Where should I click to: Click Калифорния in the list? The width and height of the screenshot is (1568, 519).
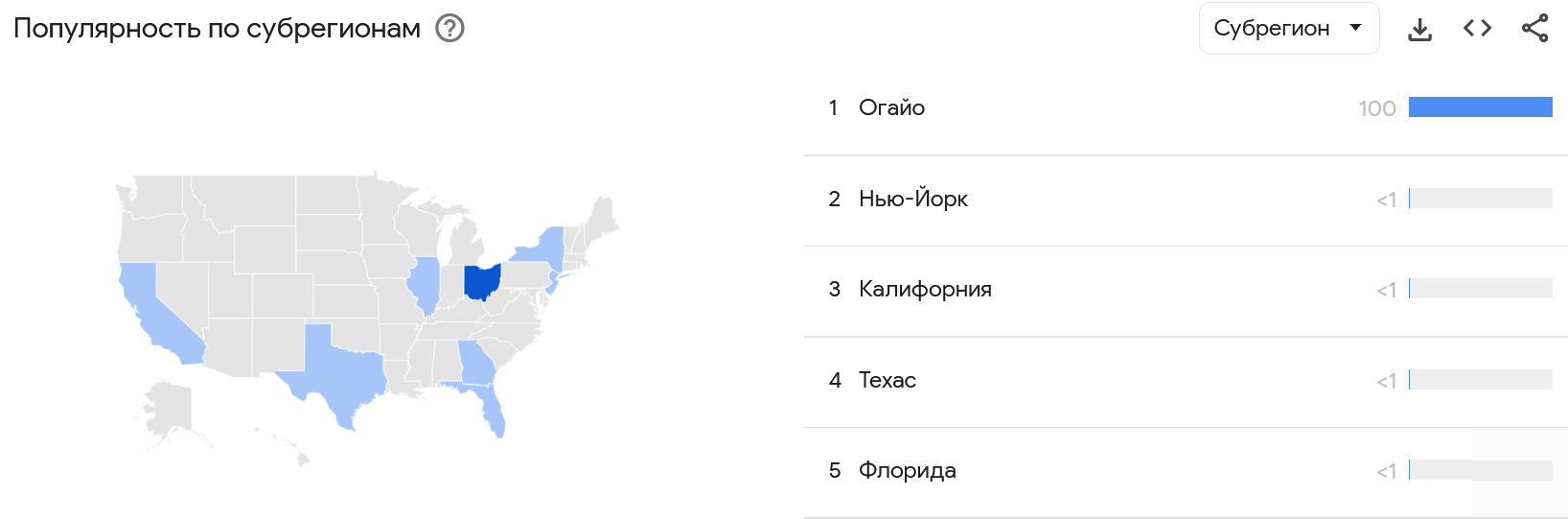click(925, 289)
